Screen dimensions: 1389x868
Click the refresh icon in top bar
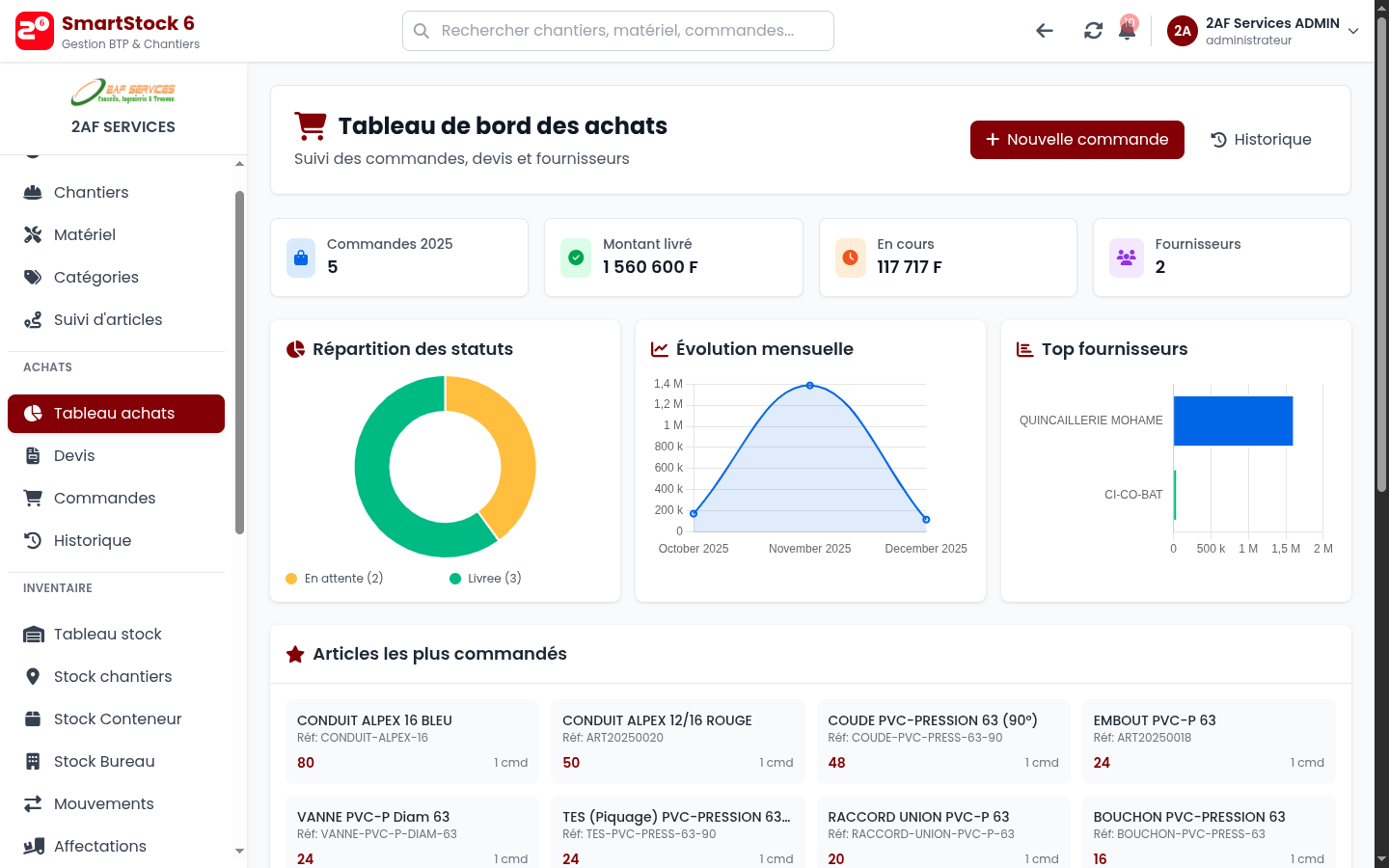1093,31
